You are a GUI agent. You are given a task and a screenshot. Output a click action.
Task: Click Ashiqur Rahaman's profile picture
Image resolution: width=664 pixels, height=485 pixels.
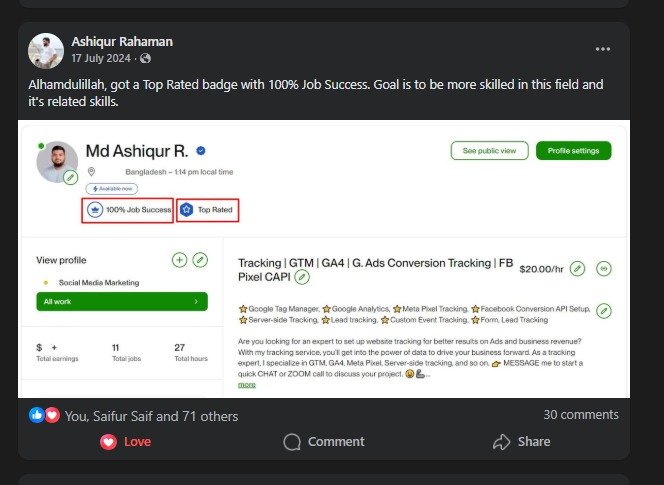46,50
